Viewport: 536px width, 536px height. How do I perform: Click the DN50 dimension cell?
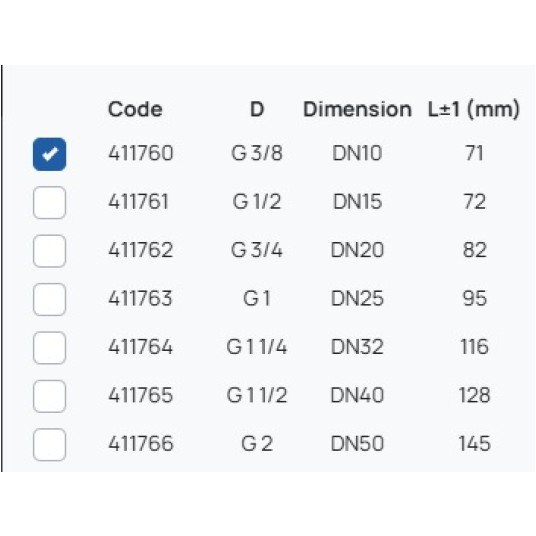coord(357,443)
